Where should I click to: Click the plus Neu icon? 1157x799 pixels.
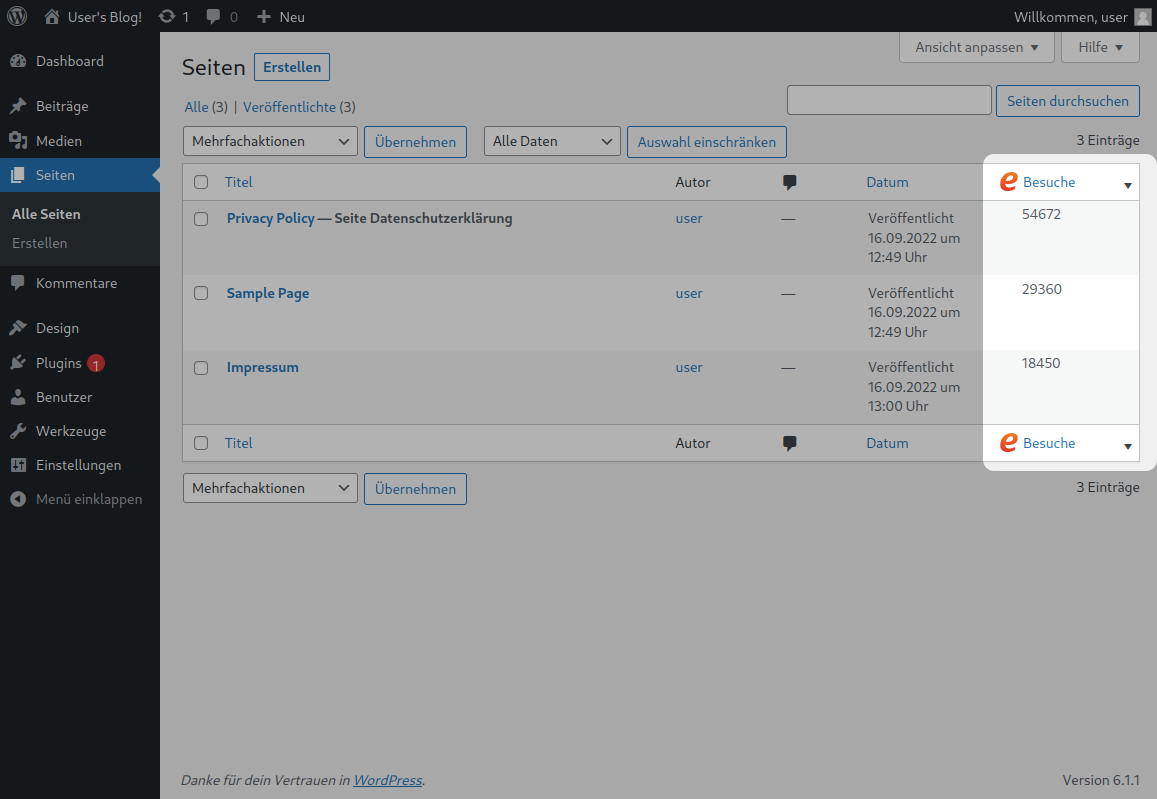[x=263, y=16]
